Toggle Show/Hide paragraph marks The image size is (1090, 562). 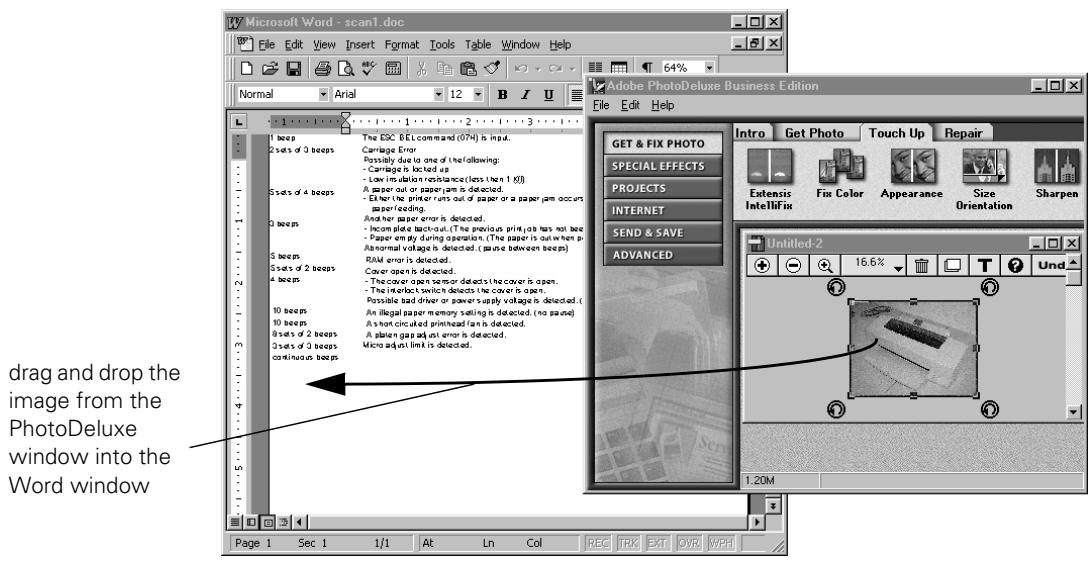click(x=646, y=68)
